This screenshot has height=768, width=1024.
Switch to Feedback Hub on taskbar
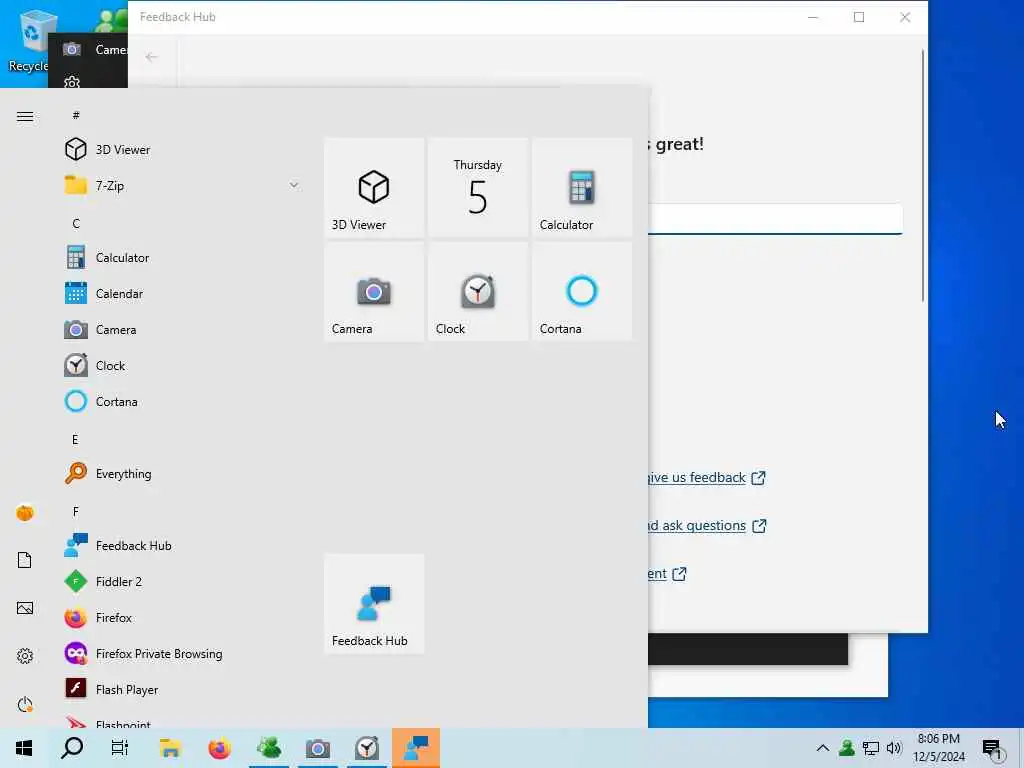click(416, 748)
